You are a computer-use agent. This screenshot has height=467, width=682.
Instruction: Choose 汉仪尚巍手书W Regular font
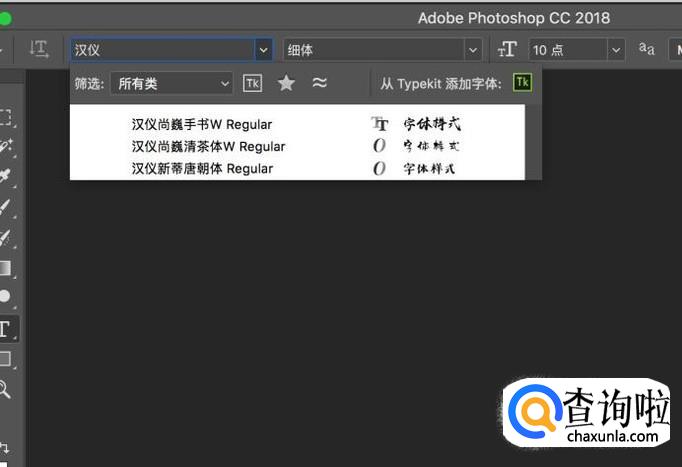coord(202,124)
